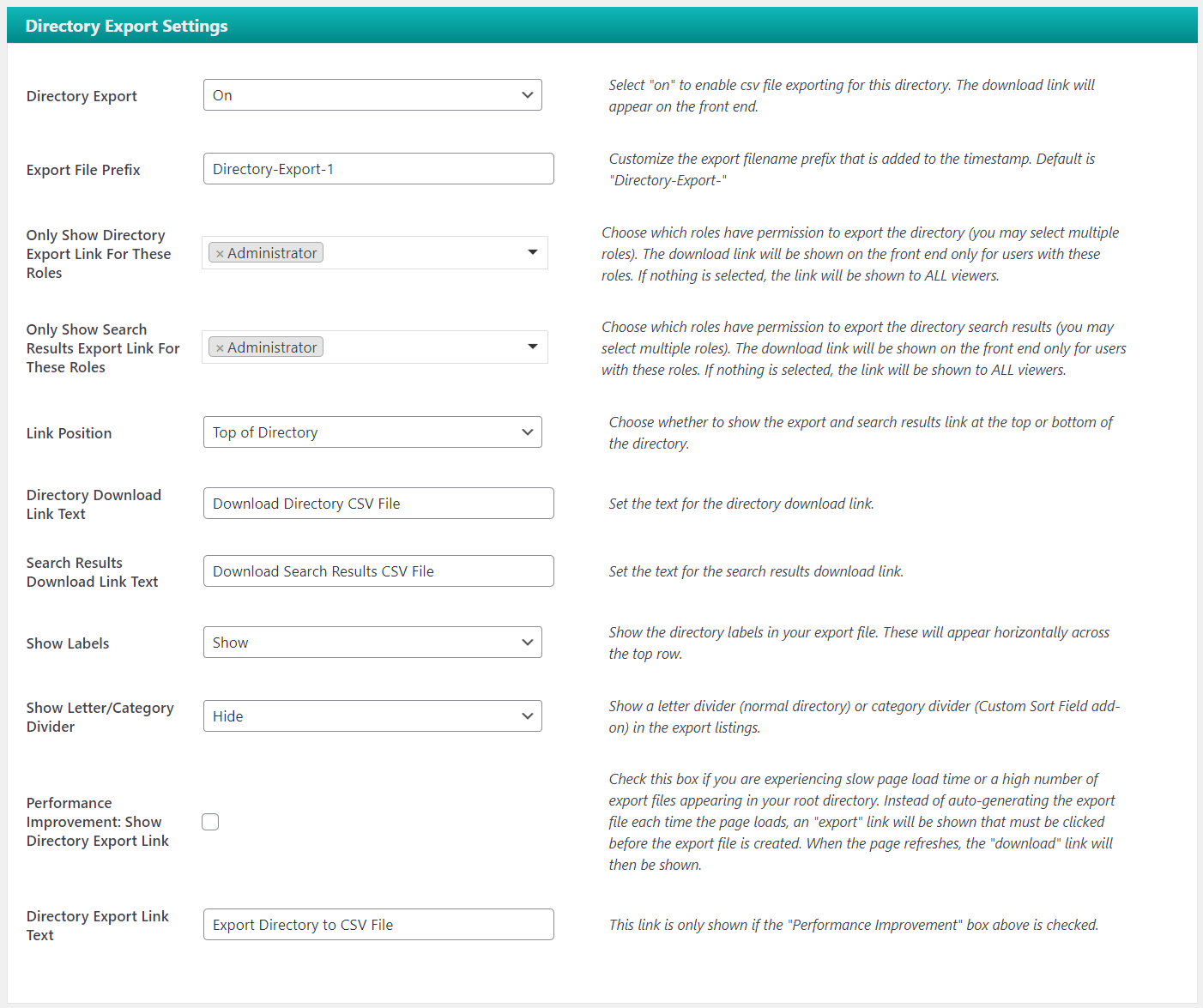Enable the Performance Improvement checkbox
The width and height of the screenshot is (1203, 1008).
(x=210, y=822)
